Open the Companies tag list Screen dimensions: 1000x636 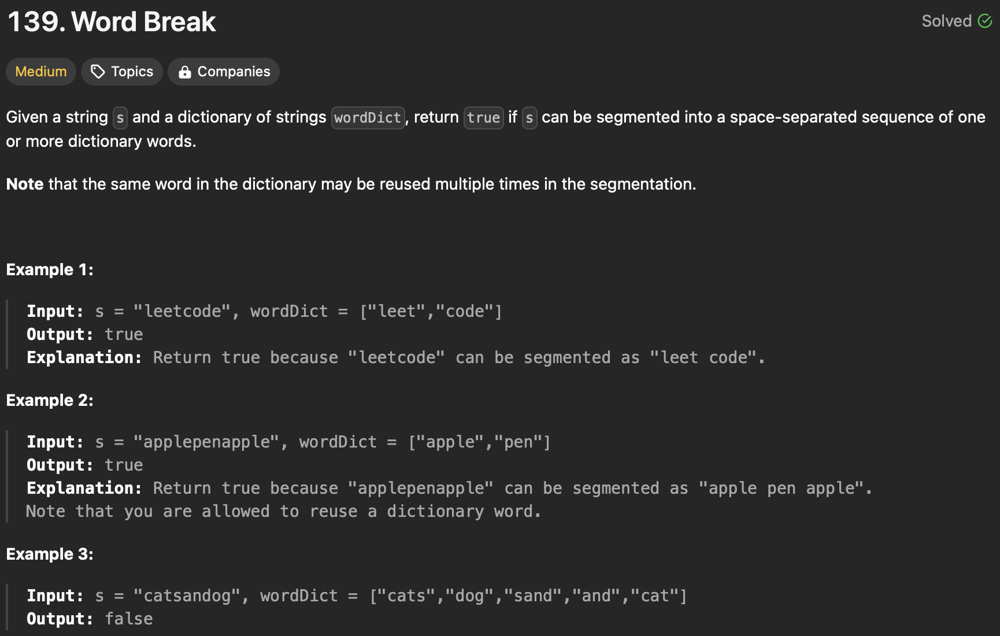coord(224,72)
